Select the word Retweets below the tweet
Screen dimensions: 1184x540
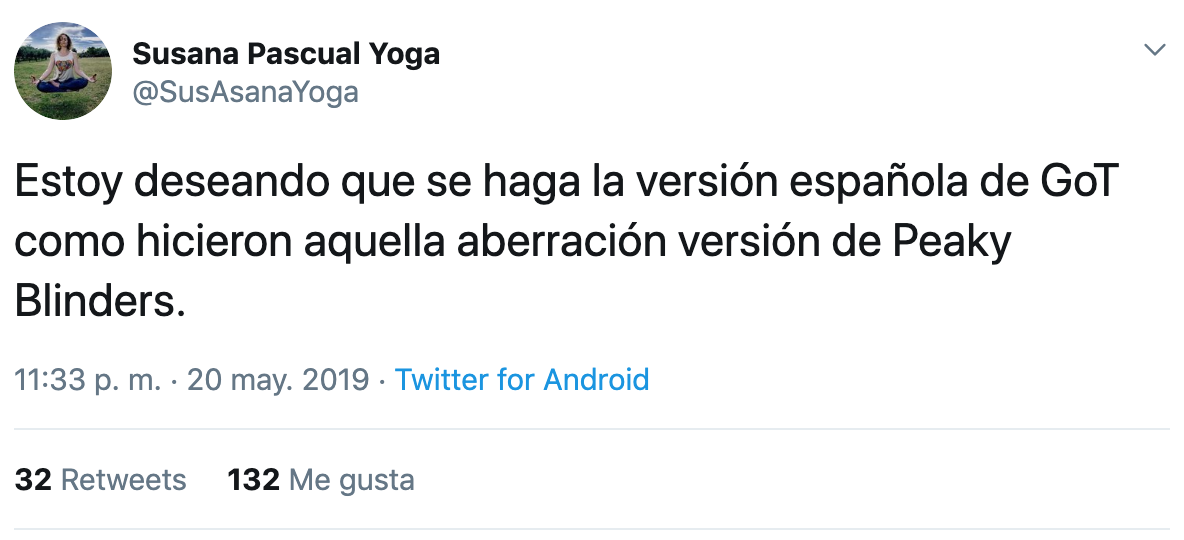[124, 480]
